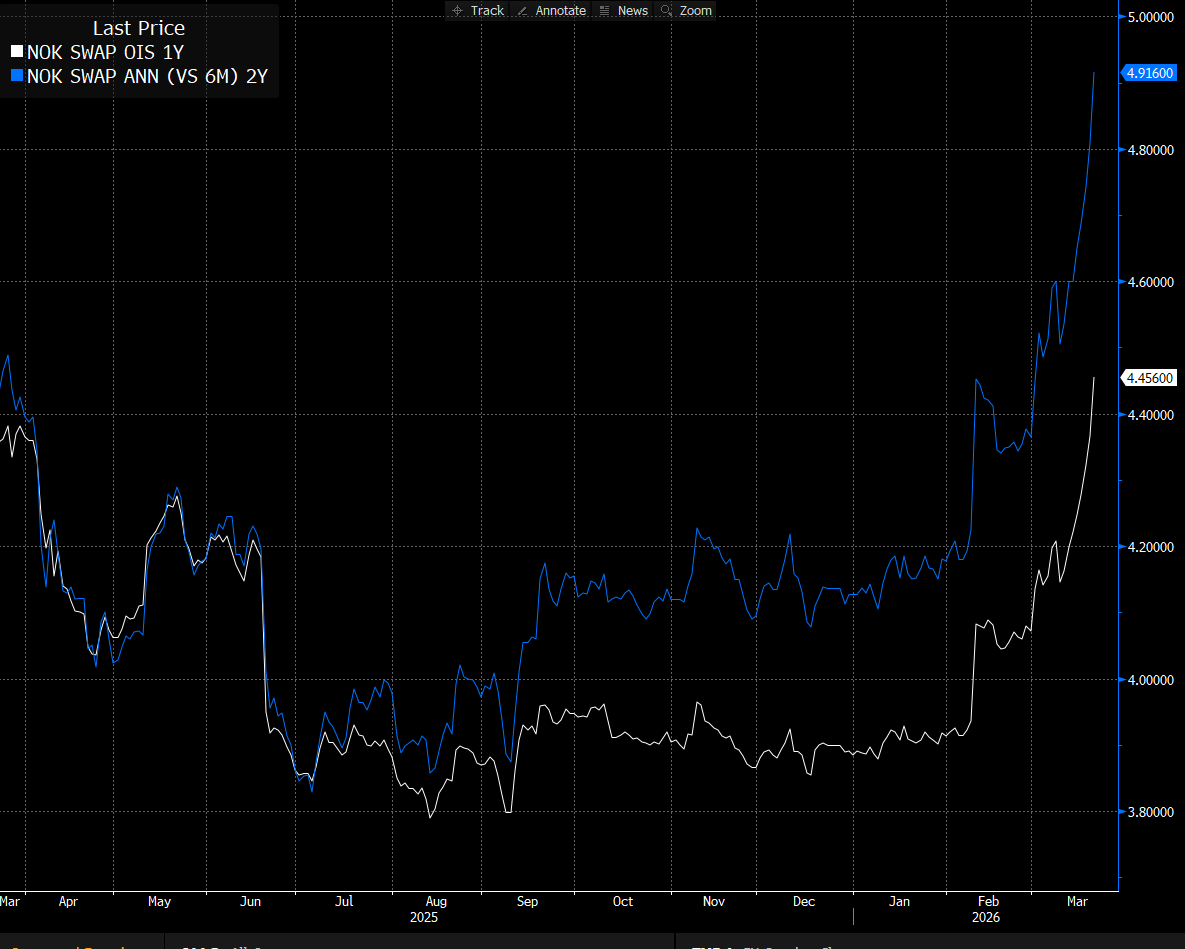Click the white 4.45600 last price tag
1185x949 pixels.
pyautogui.click(x=1149, y=378)
